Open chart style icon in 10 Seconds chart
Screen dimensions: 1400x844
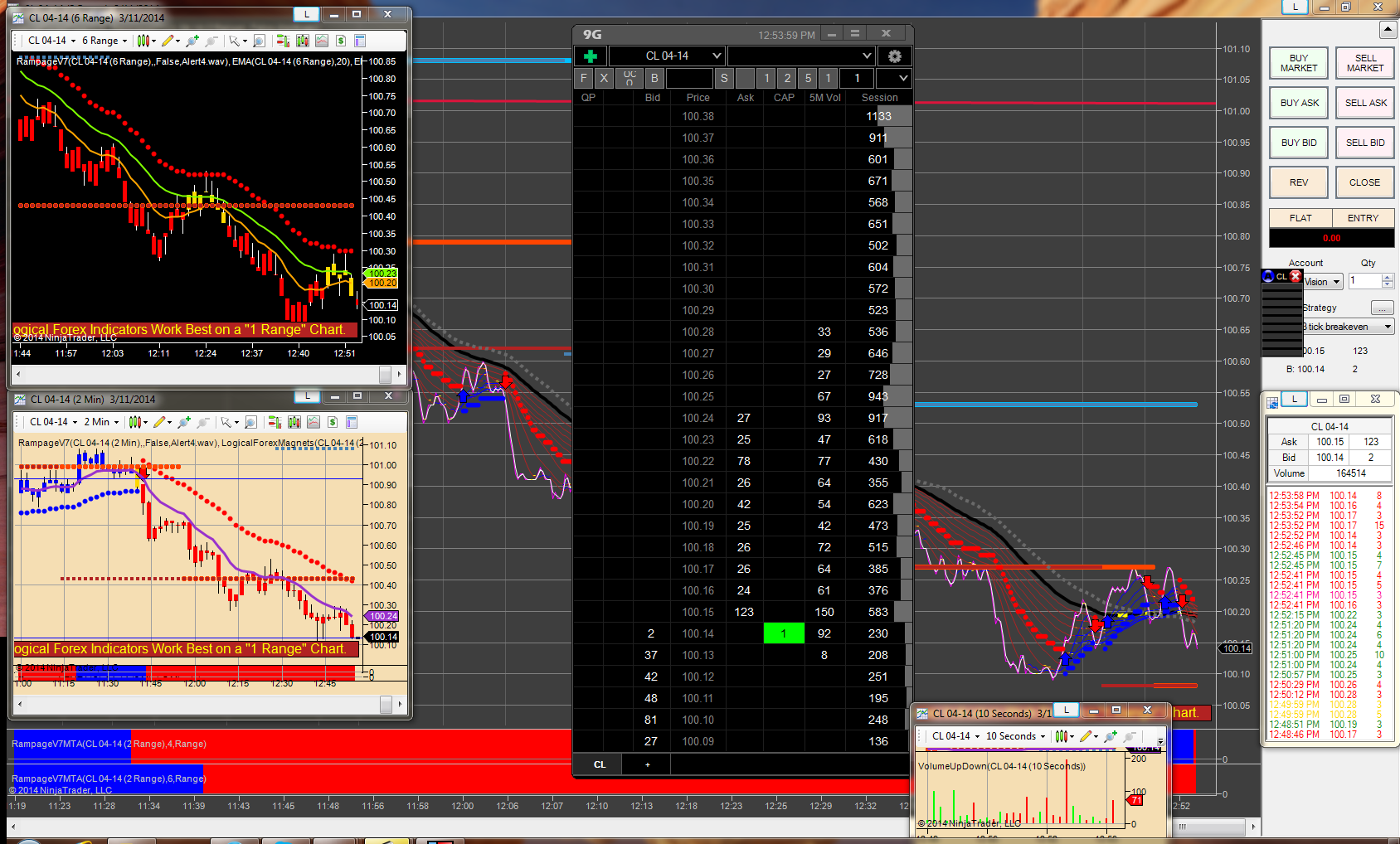click(x=1060, y=736)
